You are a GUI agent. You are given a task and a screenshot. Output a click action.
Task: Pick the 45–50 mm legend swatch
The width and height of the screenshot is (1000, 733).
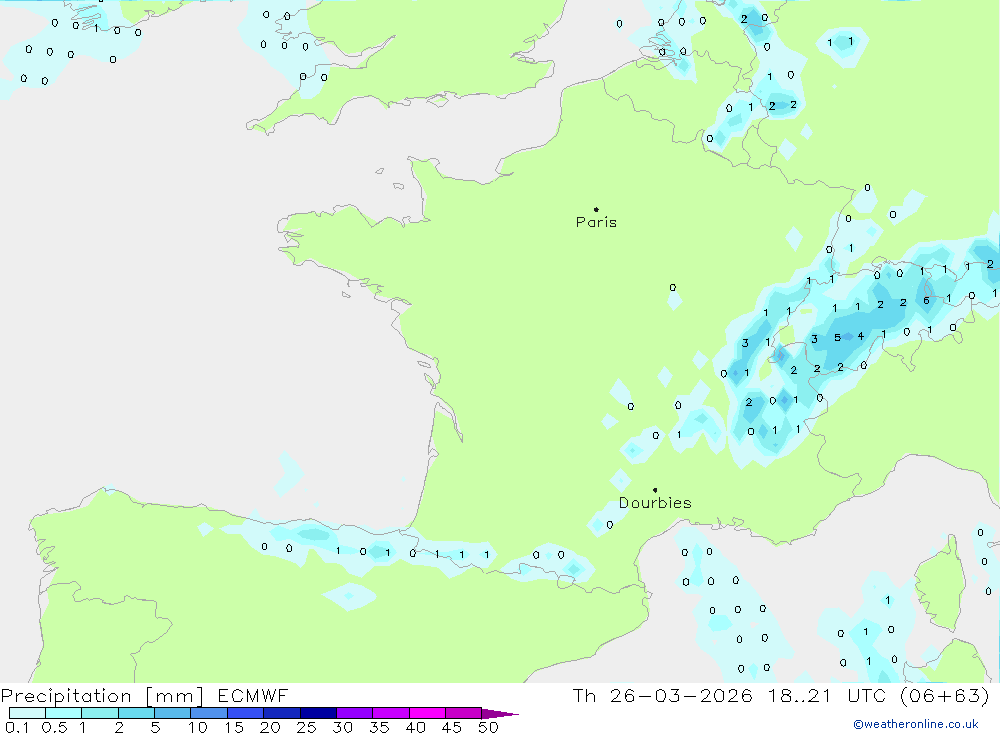pos(464,713)
